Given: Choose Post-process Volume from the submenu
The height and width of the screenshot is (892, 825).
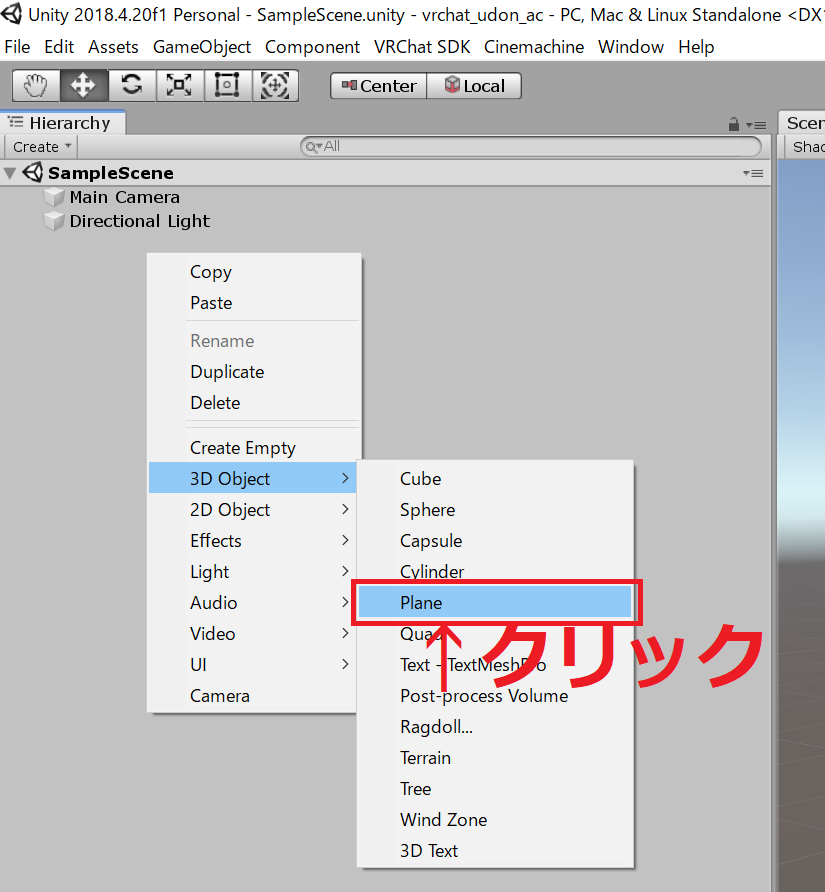Looking at the screenshot, I should pyautogui.click(x=495, y=696).
